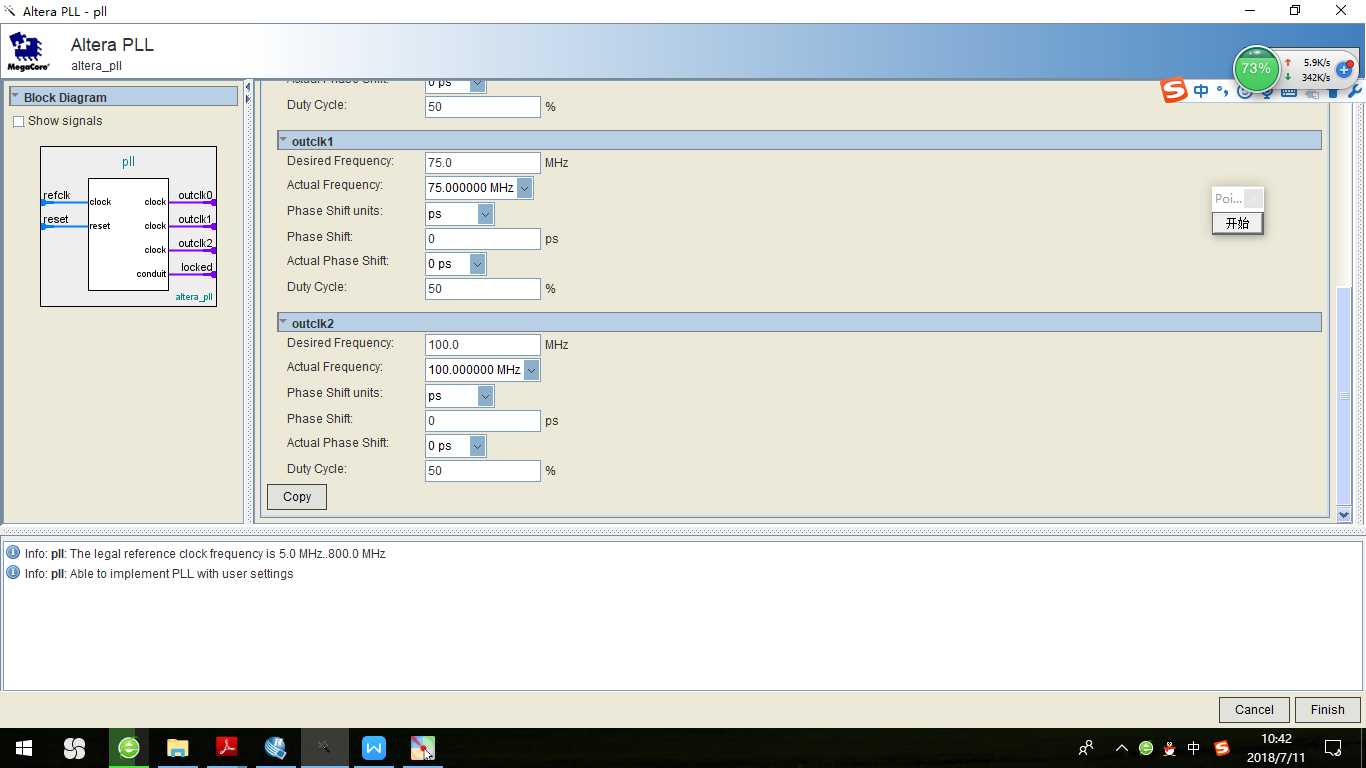The height and width of the screenshot is (768, 1366).
Task: Click outclk2 Desired Frequency field
Action: tap(483, 345)
